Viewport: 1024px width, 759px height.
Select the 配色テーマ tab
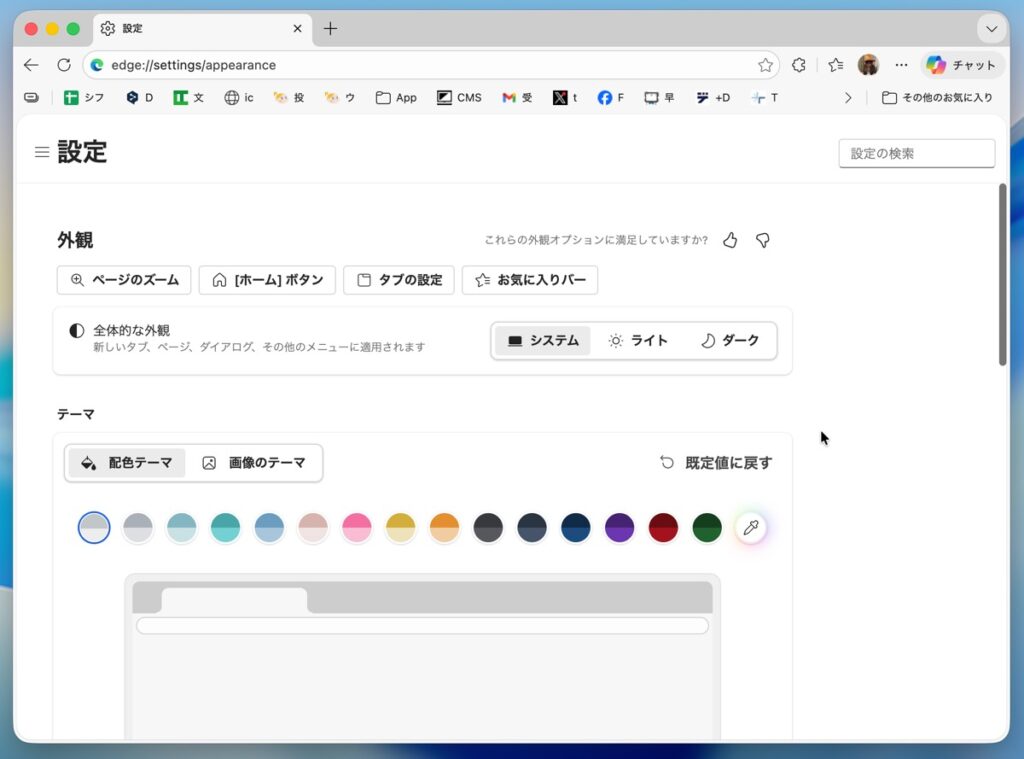click(x=127, y=463)
